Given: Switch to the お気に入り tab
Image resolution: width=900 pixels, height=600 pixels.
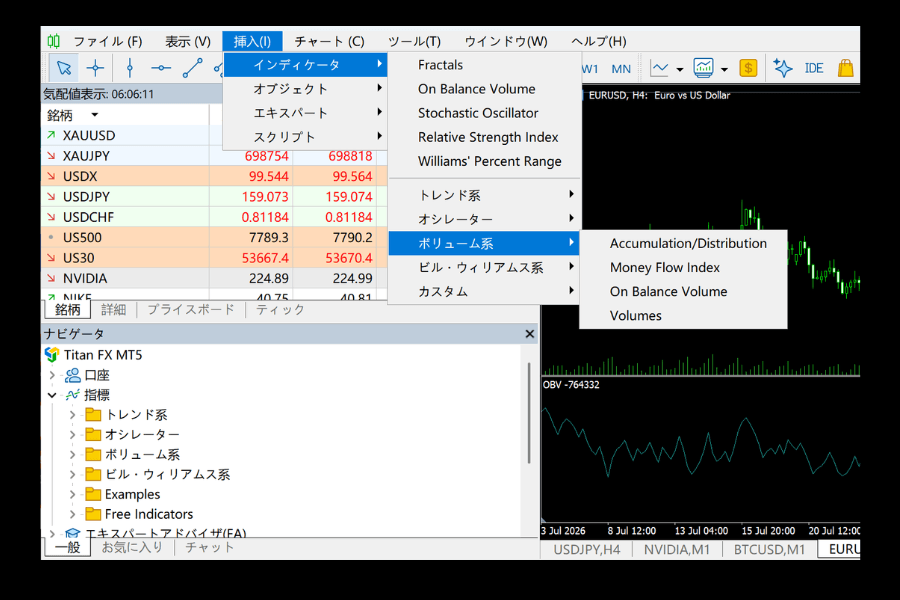Looking at the screenshot, I should (133, 548).
